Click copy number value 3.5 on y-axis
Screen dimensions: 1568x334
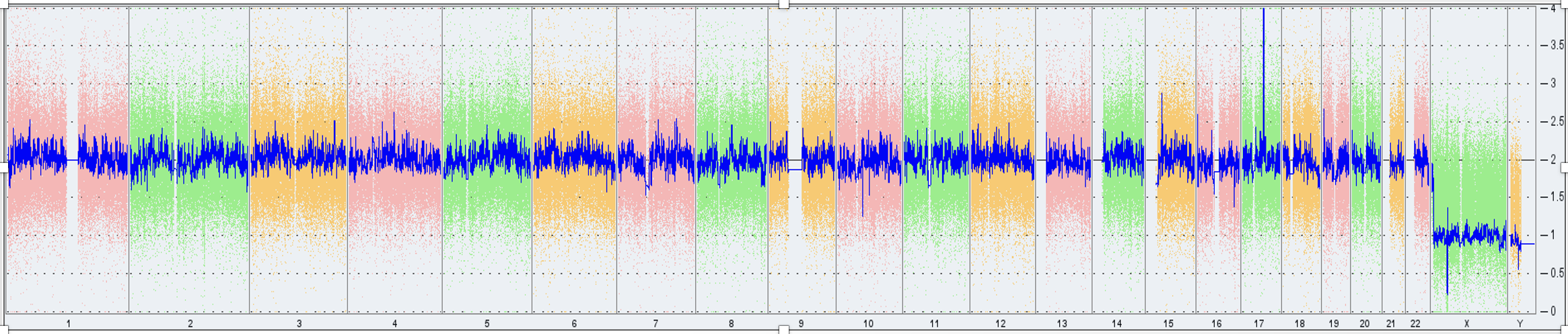click(1557, 45)
